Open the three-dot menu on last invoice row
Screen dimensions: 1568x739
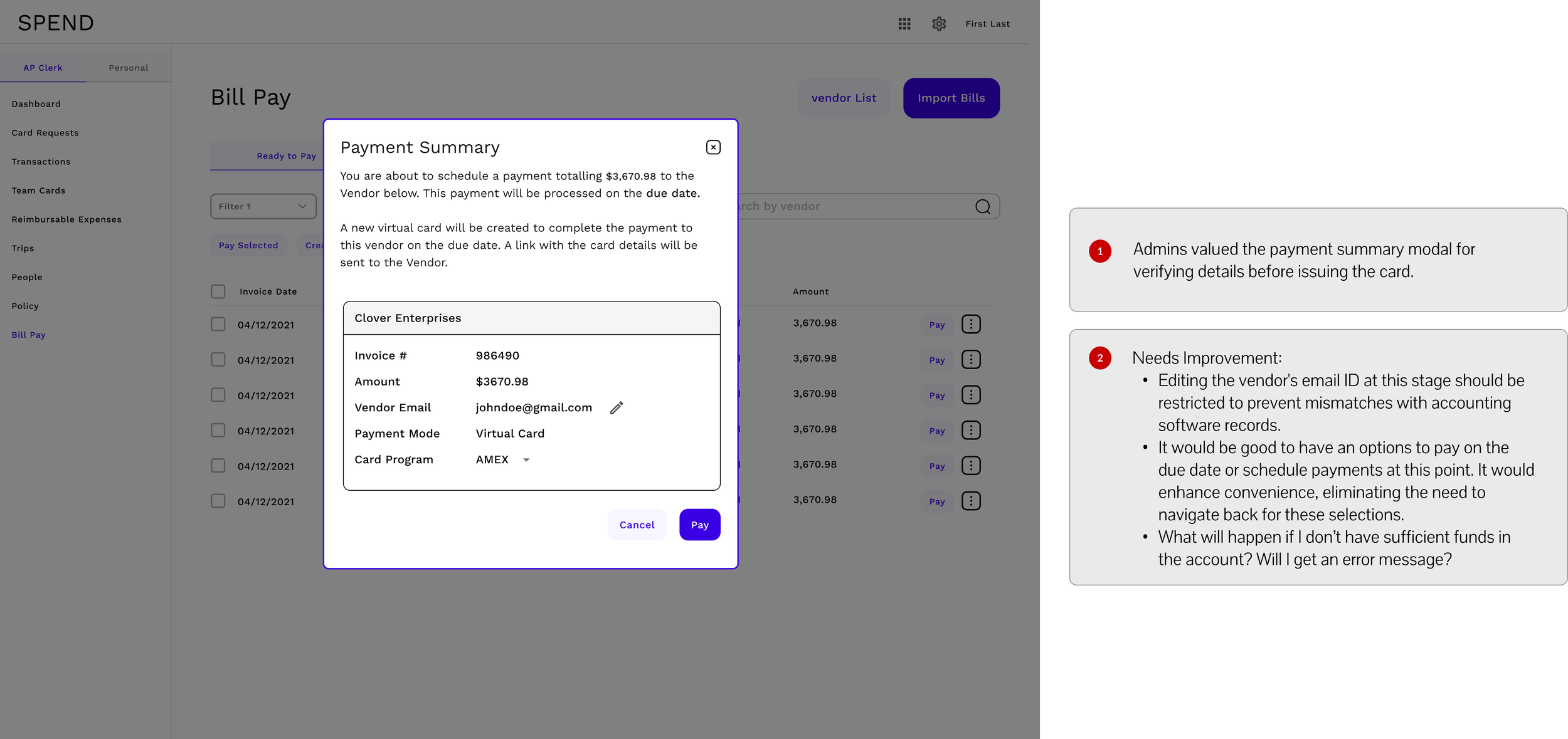[971, 501]
